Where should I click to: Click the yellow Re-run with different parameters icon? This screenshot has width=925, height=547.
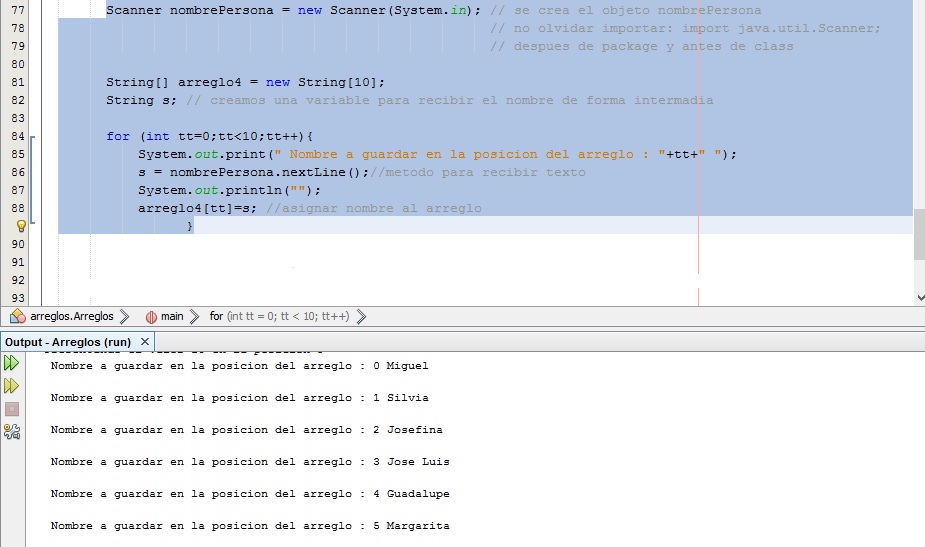pyautogui.click(x=12, y=386)
